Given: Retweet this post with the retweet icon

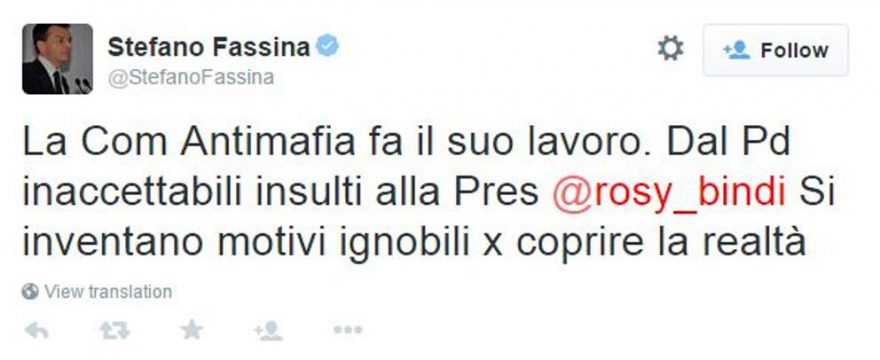Looking at the screenshot, I should point(114,331).
